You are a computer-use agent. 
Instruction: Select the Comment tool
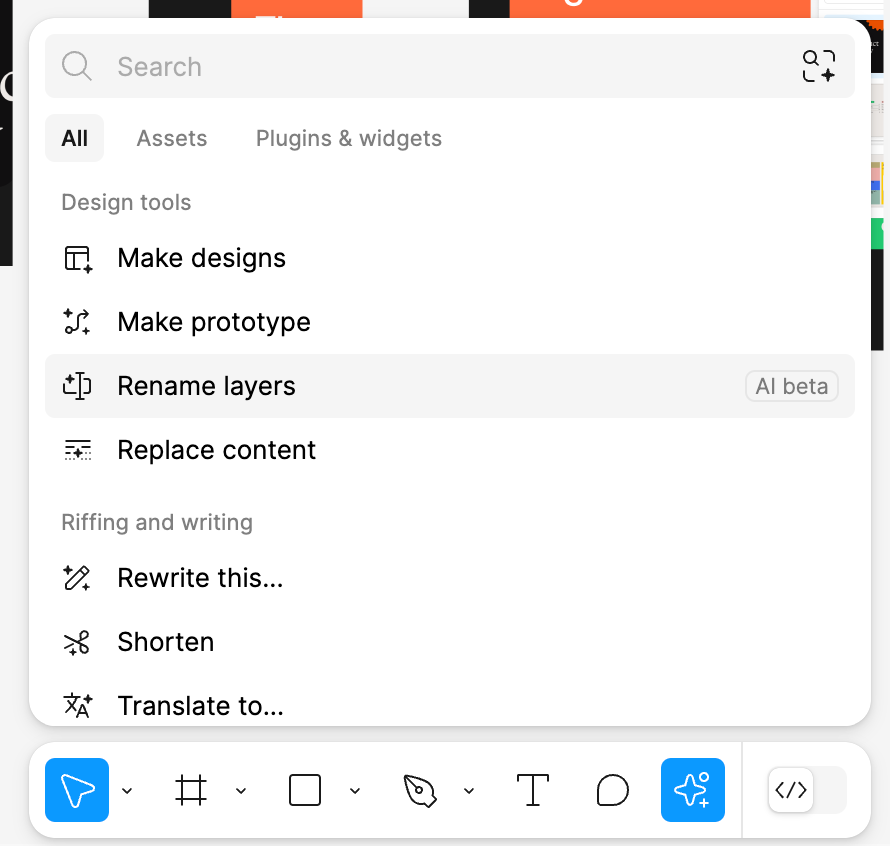(x=612, y=790)
